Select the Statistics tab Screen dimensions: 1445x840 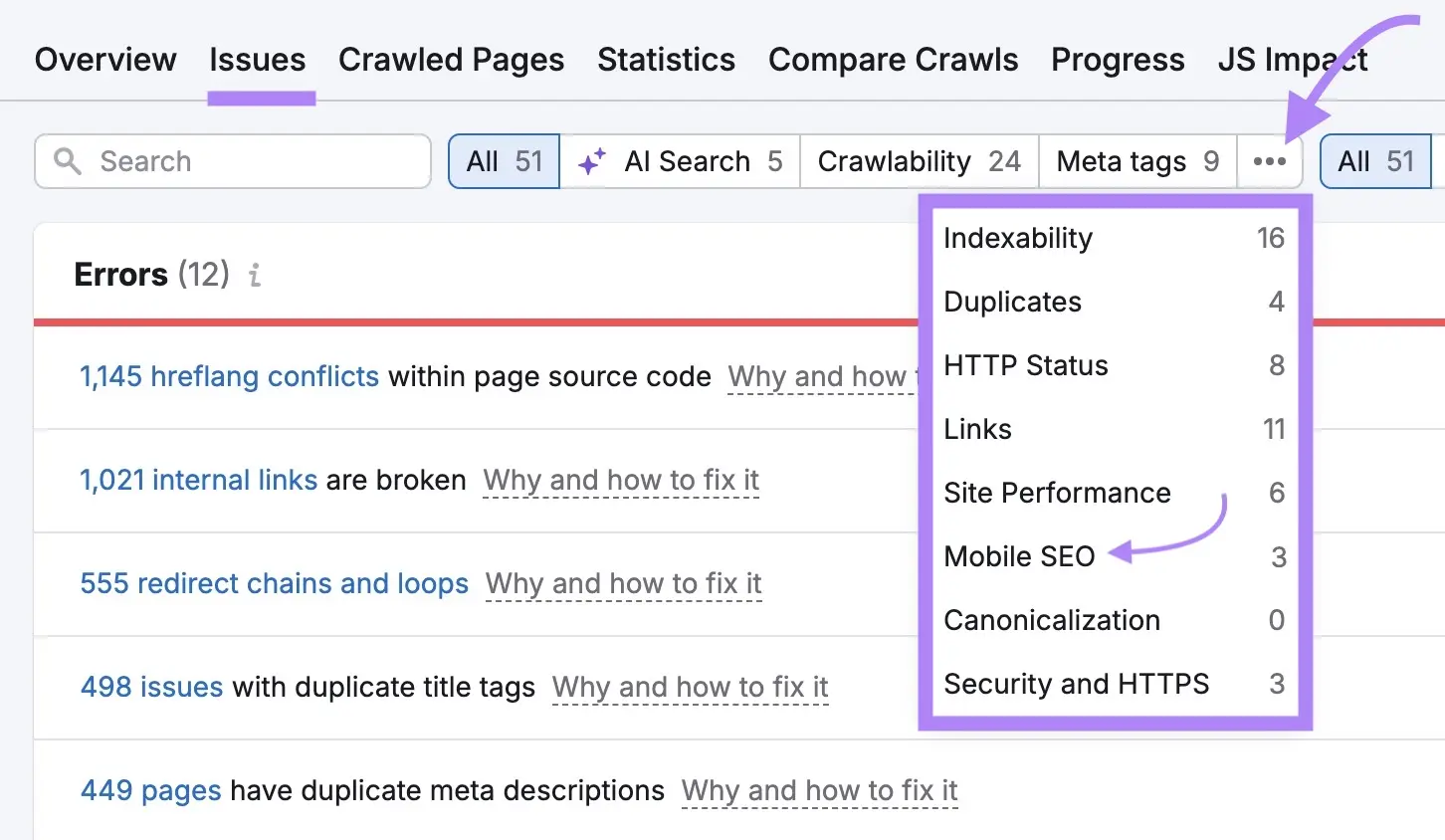pyautogui.click(x=666, y=60)
